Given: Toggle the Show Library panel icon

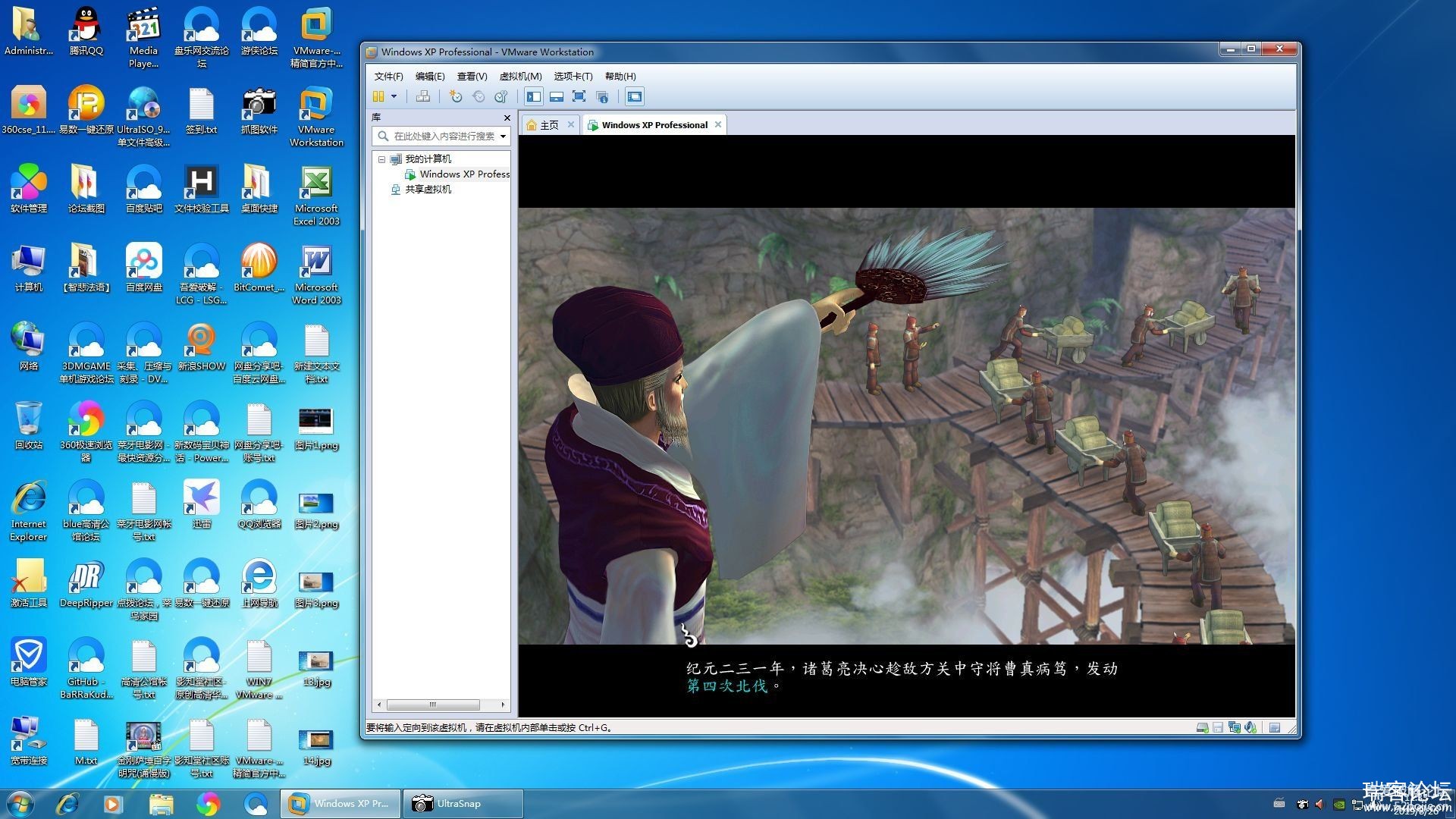Looking at the screenshot, I should pos(534,96).
